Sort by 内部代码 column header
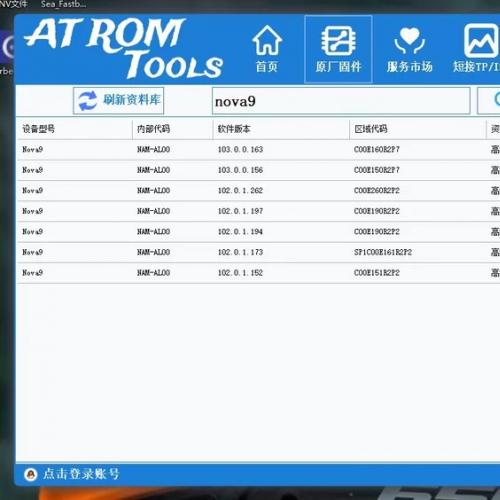This screenshot has width=500, height=500. pos(173,129)
